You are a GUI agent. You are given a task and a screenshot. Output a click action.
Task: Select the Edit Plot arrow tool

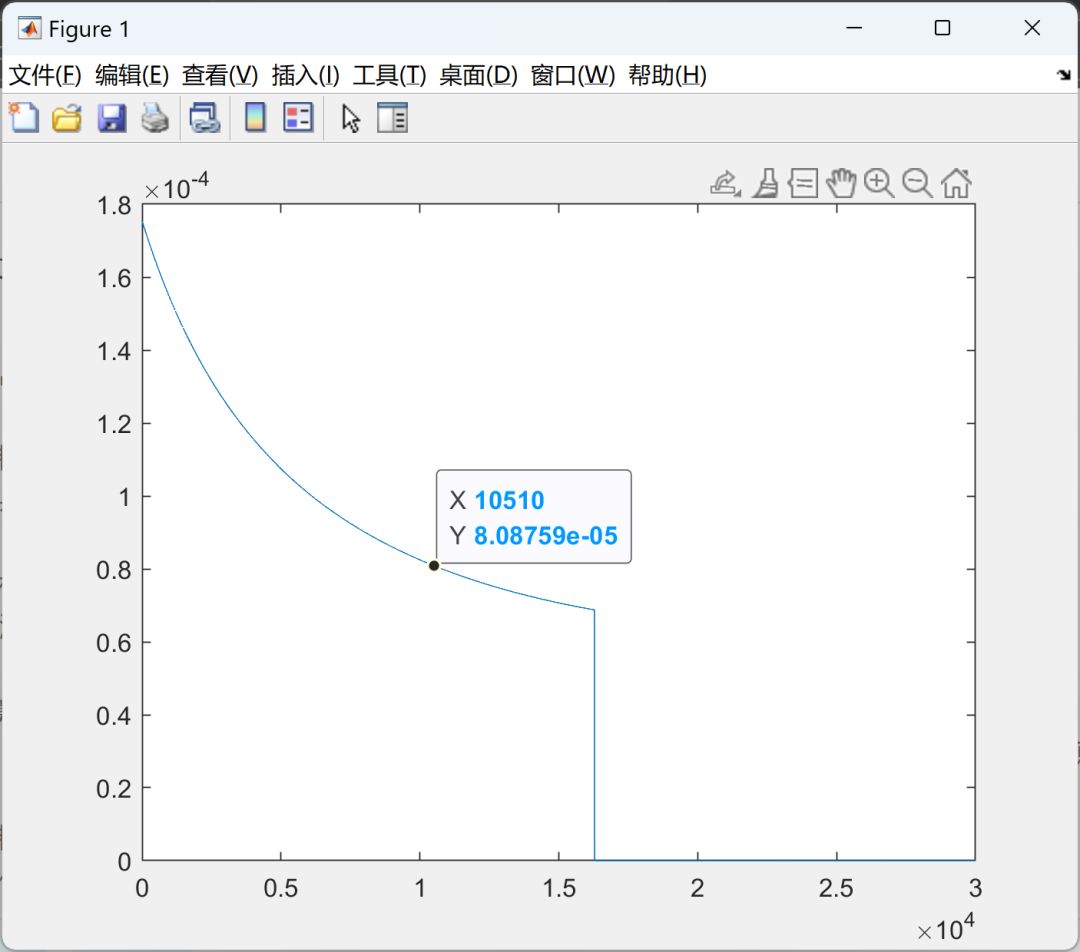pyautogui.click(x=351, y=118)
